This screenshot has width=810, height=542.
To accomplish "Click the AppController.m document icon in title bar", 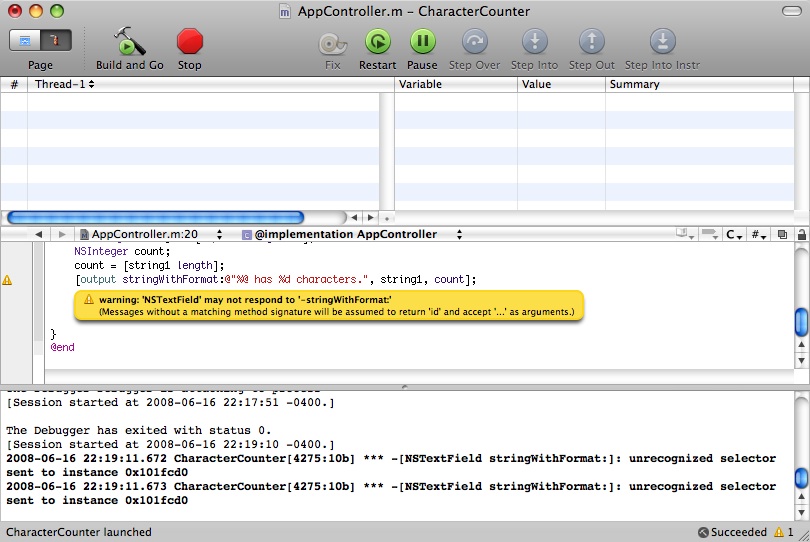I will 285,11.
